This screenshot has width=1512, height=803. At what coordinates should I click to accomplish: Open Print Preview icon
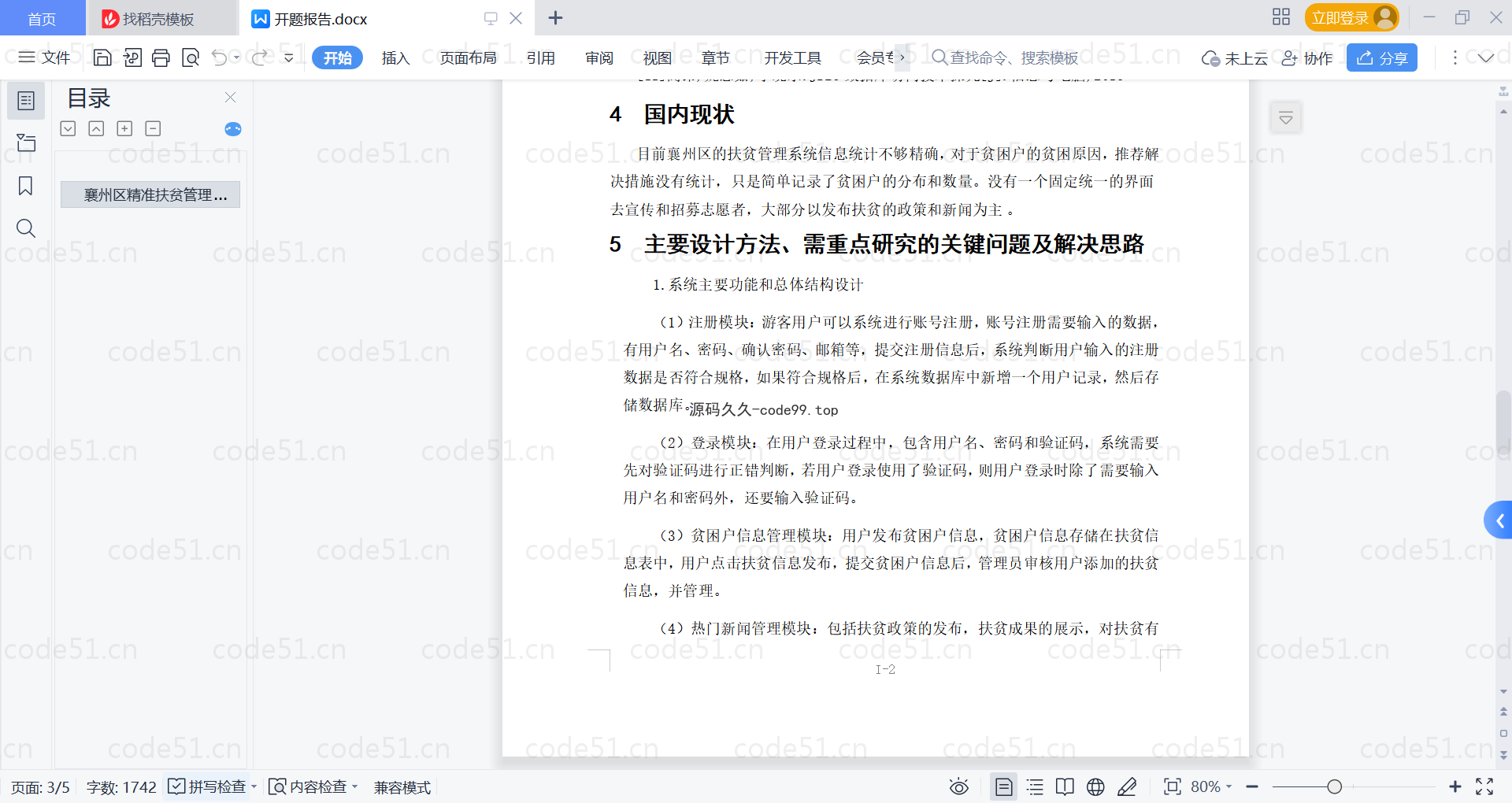(190, 57)
